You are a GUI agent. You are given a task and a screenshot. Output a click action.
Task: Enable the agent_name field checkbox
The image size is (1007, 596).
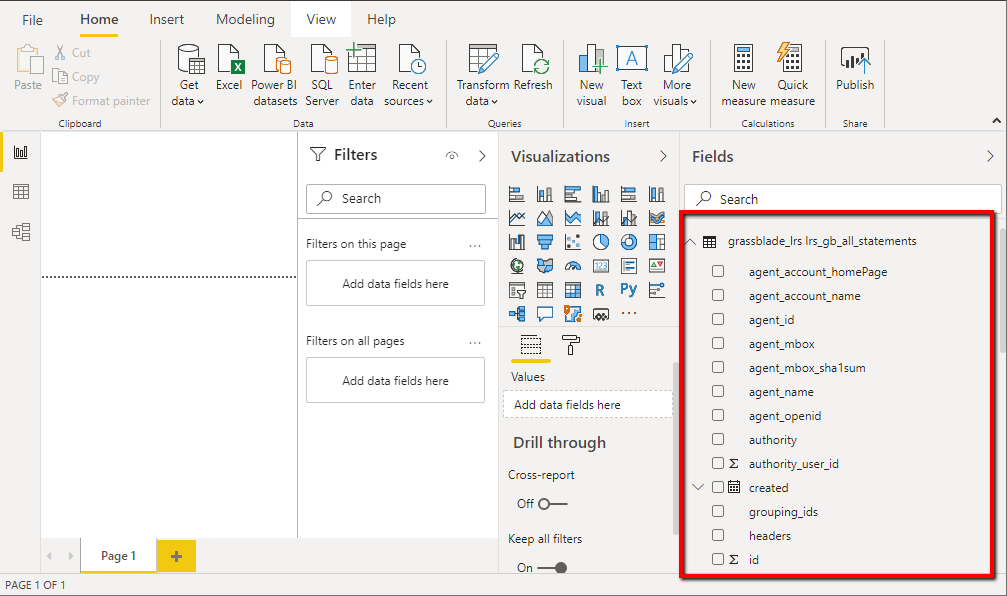click(718, 391)
